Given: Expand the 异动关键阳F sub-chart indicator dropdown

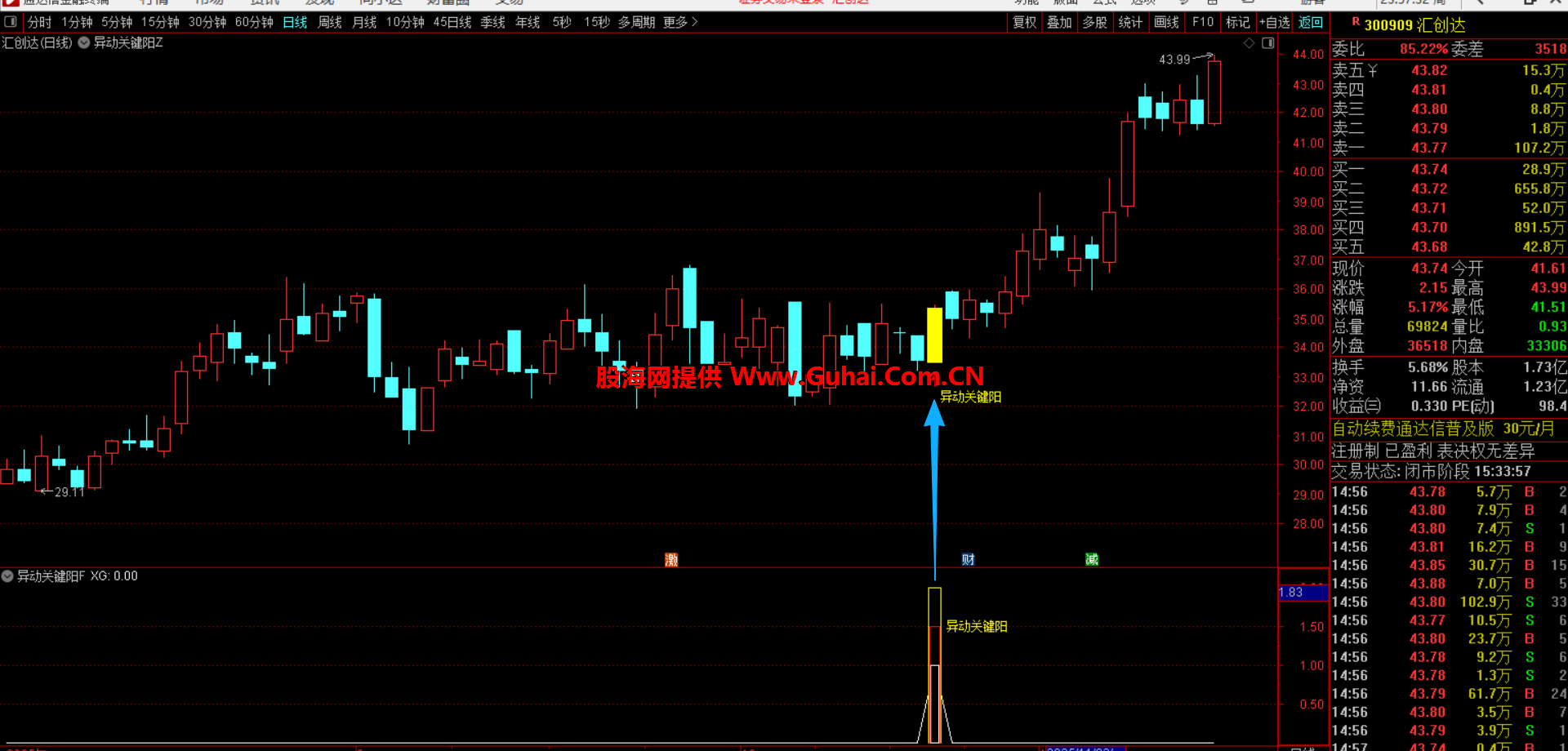Looking at the screenshot, I should click(7, 576).
